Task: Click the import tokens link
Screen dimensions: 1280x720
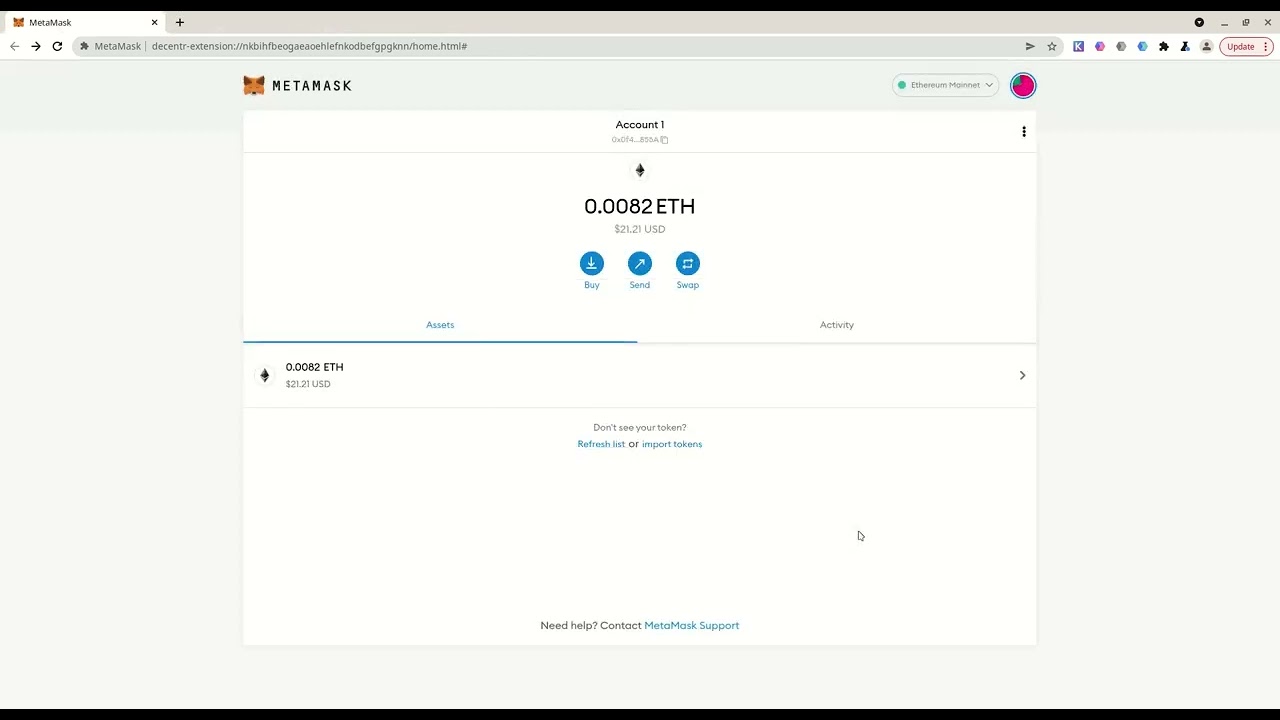Action: pos(672,444)
